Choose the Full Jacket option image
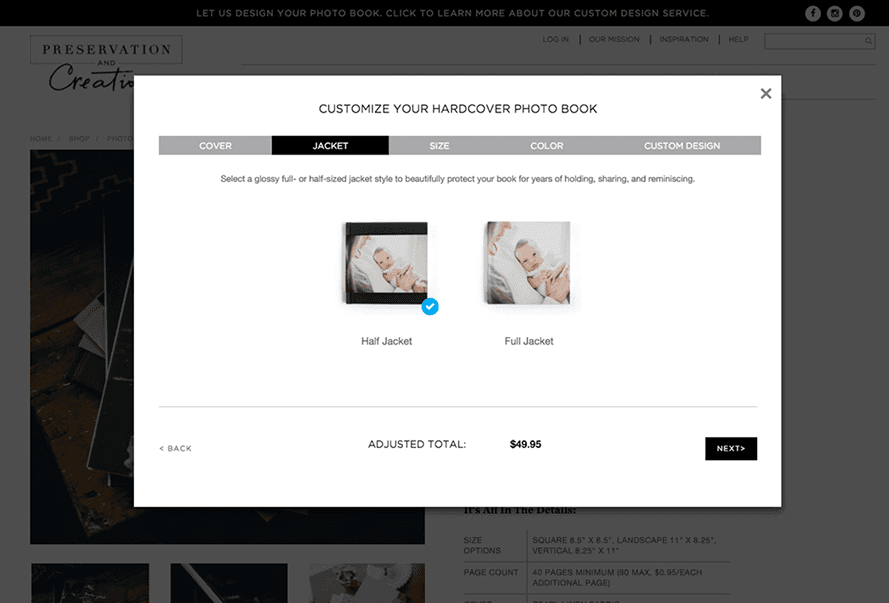Viewport: 889px width, 603px height. 528,263
